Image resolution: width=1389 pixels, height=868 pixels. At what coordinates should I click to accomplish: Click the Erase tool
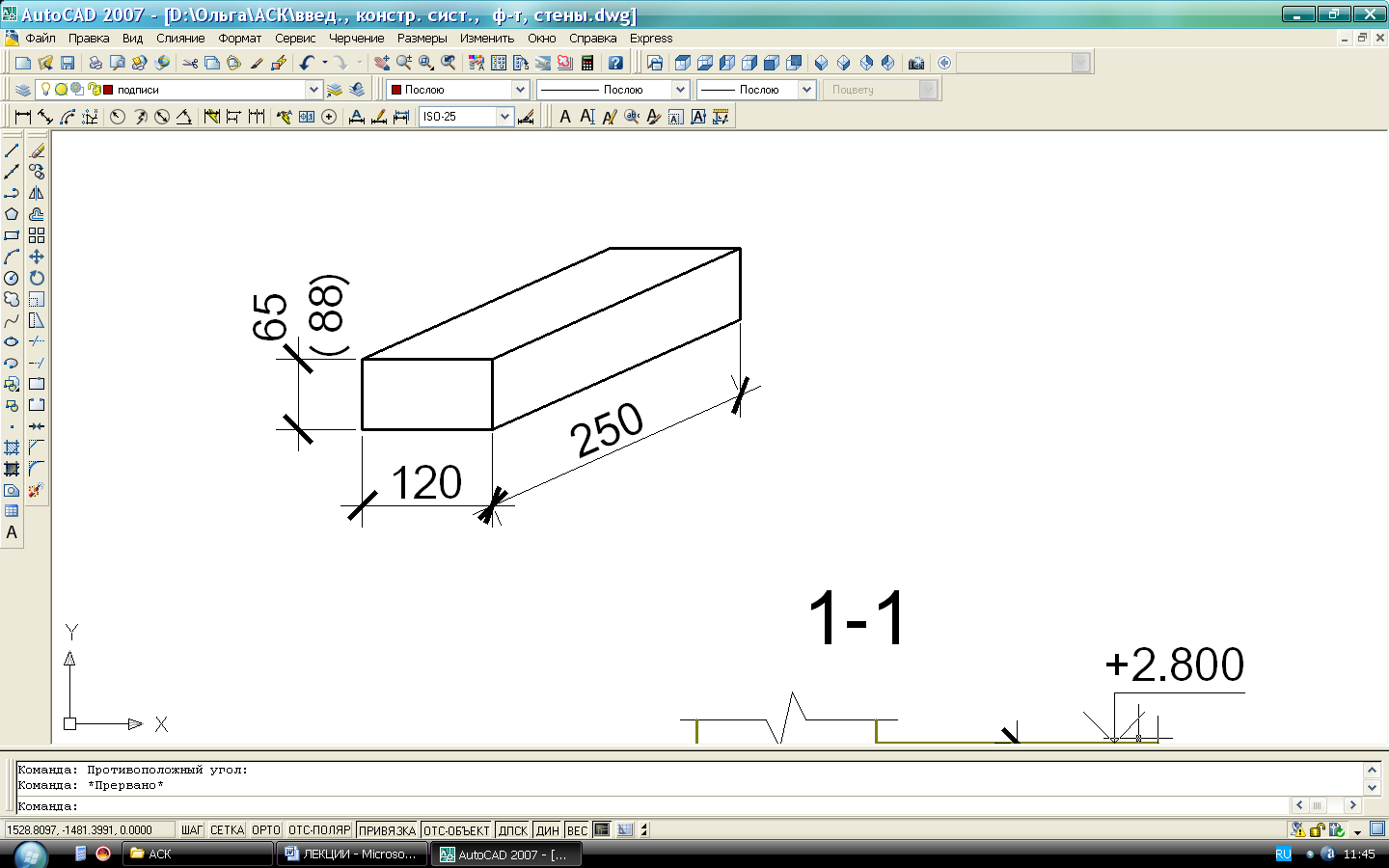37,150
